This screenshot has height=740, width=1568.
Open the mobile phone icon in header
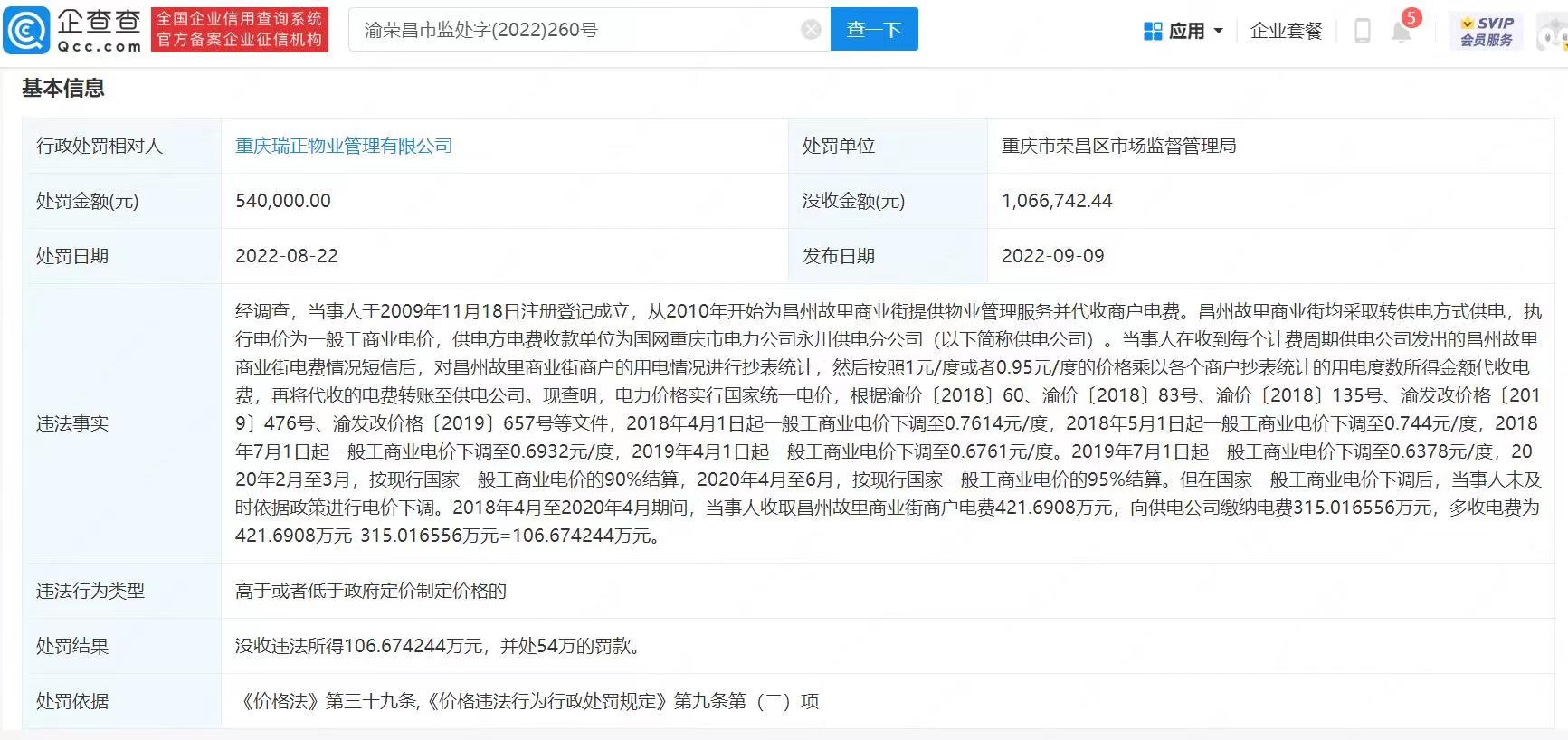coord(1362,31)
